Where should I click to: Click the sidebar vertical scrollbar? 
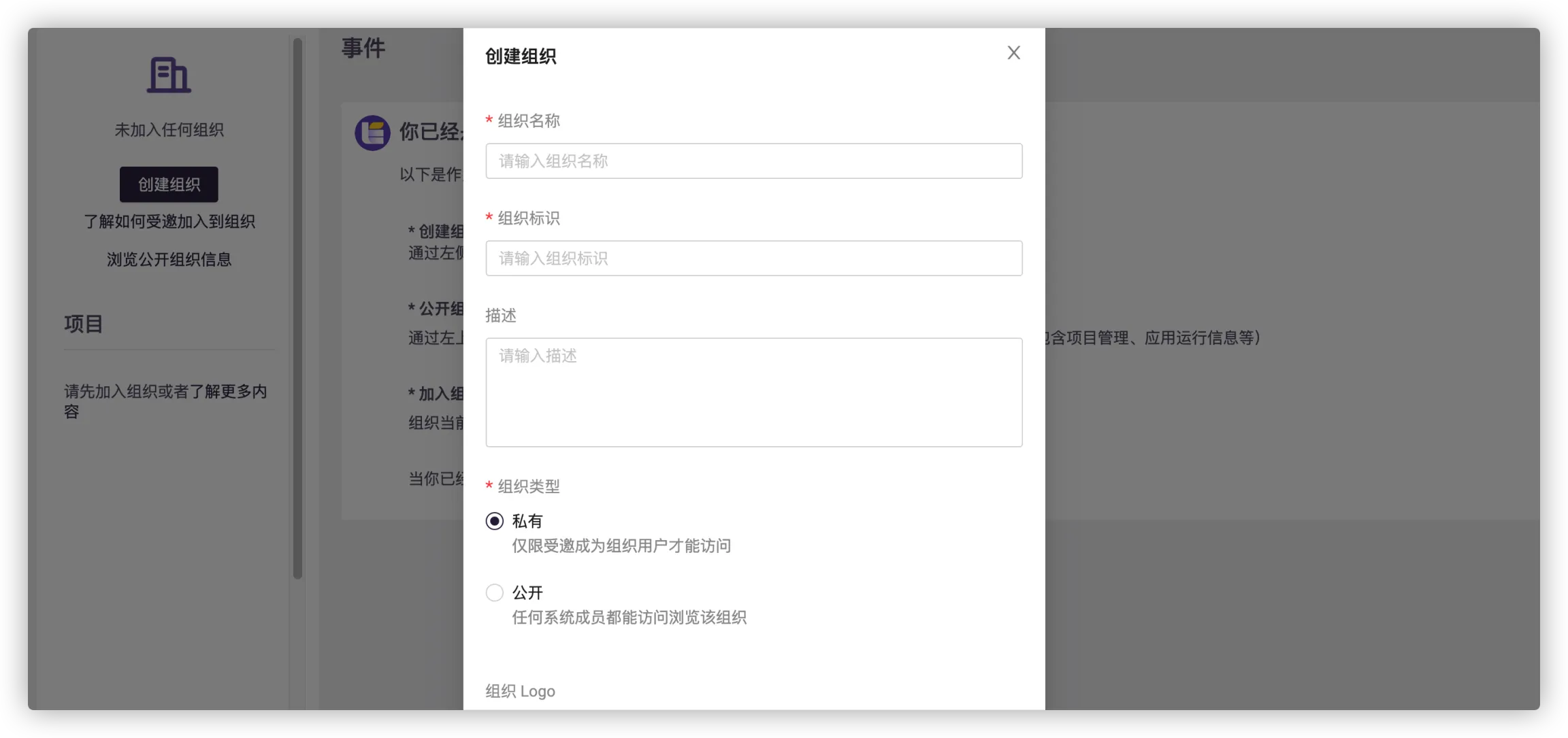(297, 306)
